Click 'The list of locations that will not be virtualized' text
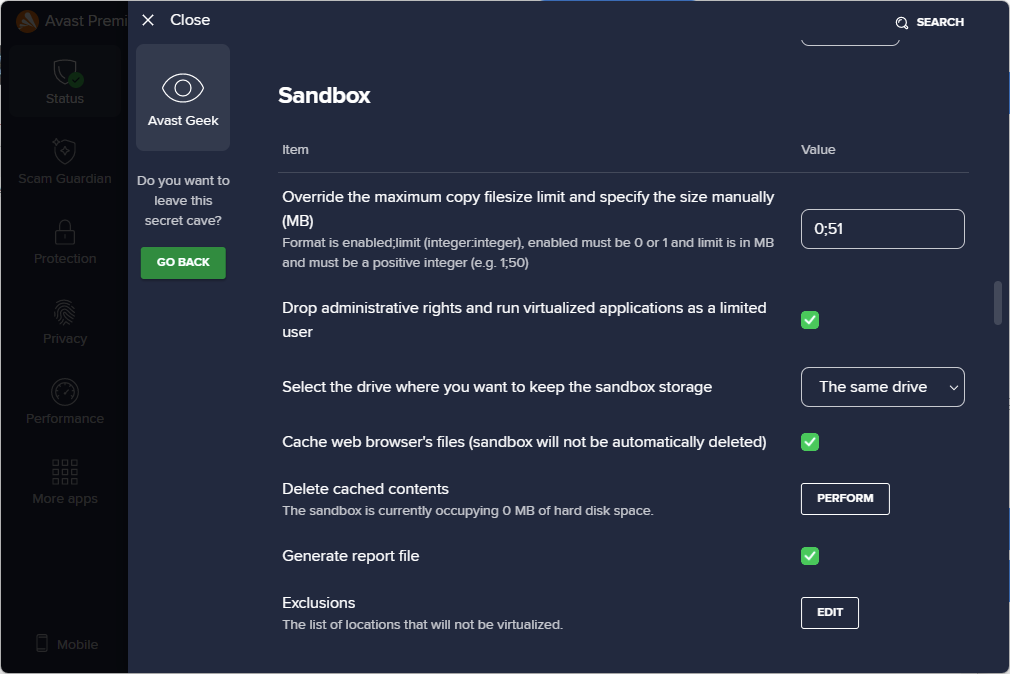This screenshot has height=674, width=1010. tap(423, 624)
